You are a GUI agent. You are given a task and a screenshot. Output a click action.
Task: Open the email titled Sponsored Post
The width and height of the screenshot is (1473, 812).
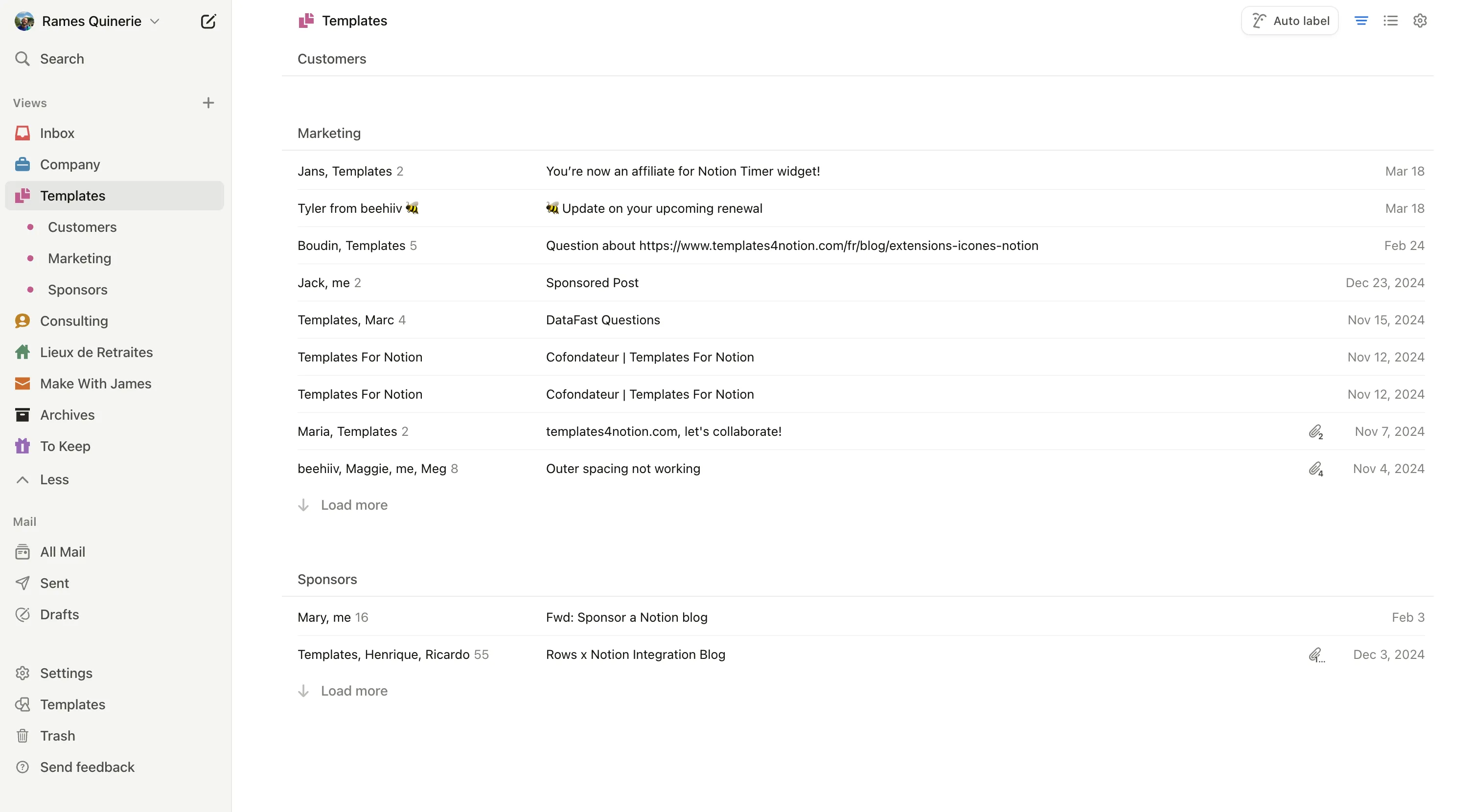click(x=592, y=282)
